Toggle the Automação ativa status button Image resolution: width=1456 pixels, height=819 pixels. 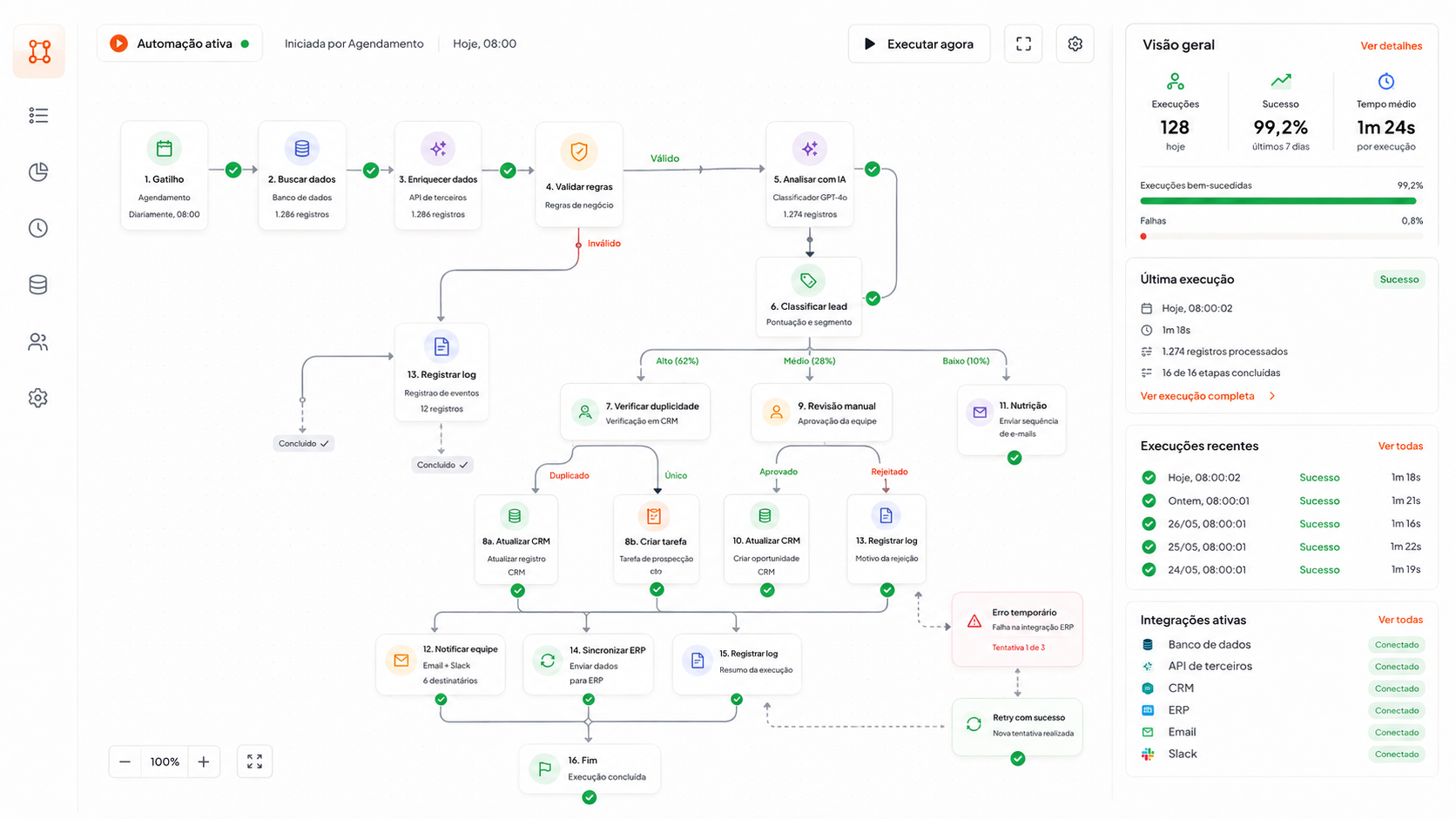179,44
